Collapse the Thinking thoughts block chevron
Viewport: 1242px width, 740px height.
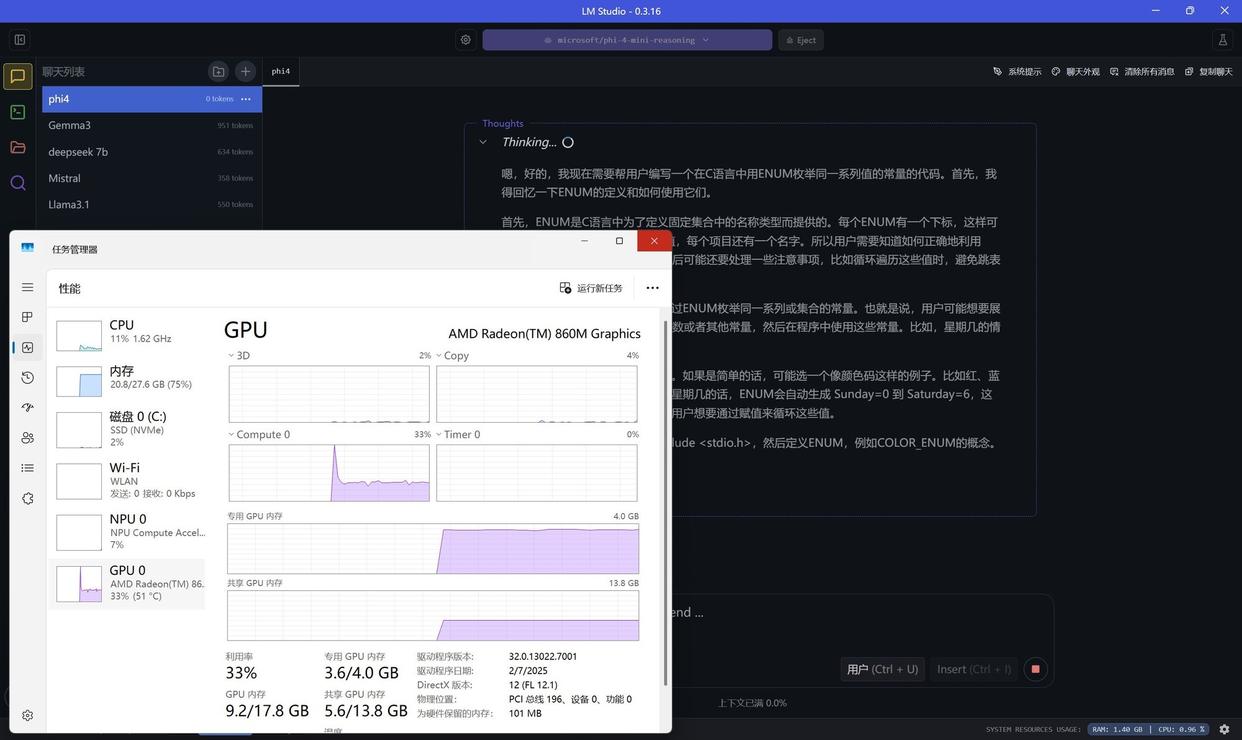coord(483,142)
